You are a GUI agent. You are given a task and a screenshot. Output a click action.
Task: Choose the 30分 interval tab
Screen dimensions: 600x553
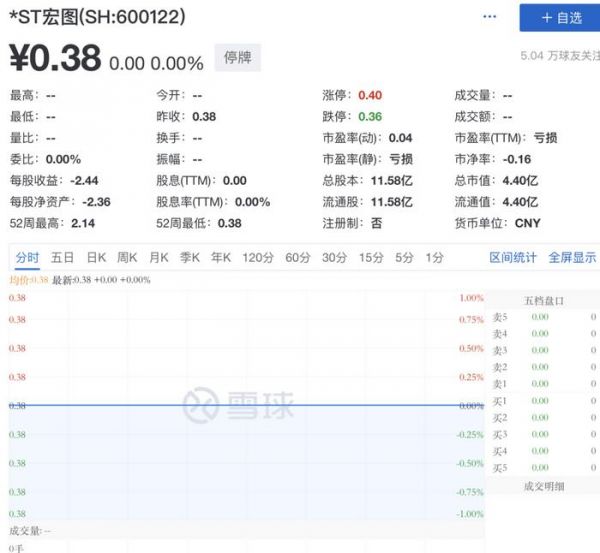[x=334, y=258]
